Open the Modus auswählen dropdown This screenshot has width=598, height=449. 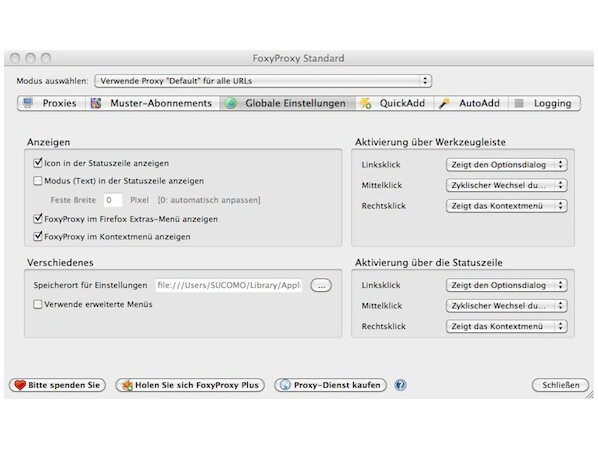click(263, 81)
